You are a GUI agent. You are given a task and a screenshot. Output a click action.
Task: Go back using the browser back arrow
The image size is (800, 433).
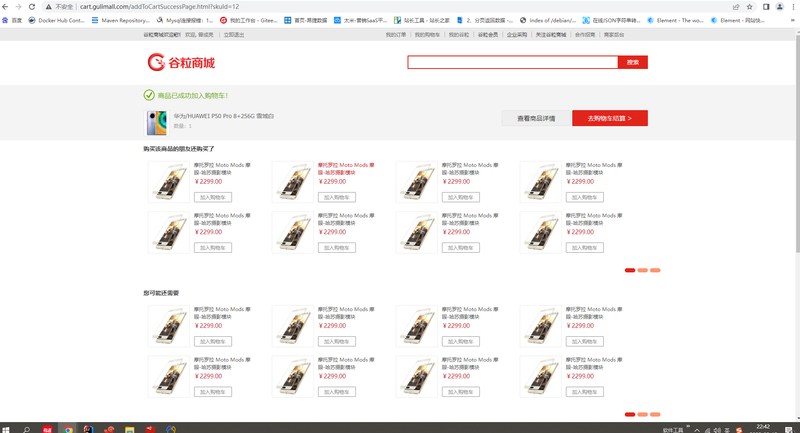point(5,7)
